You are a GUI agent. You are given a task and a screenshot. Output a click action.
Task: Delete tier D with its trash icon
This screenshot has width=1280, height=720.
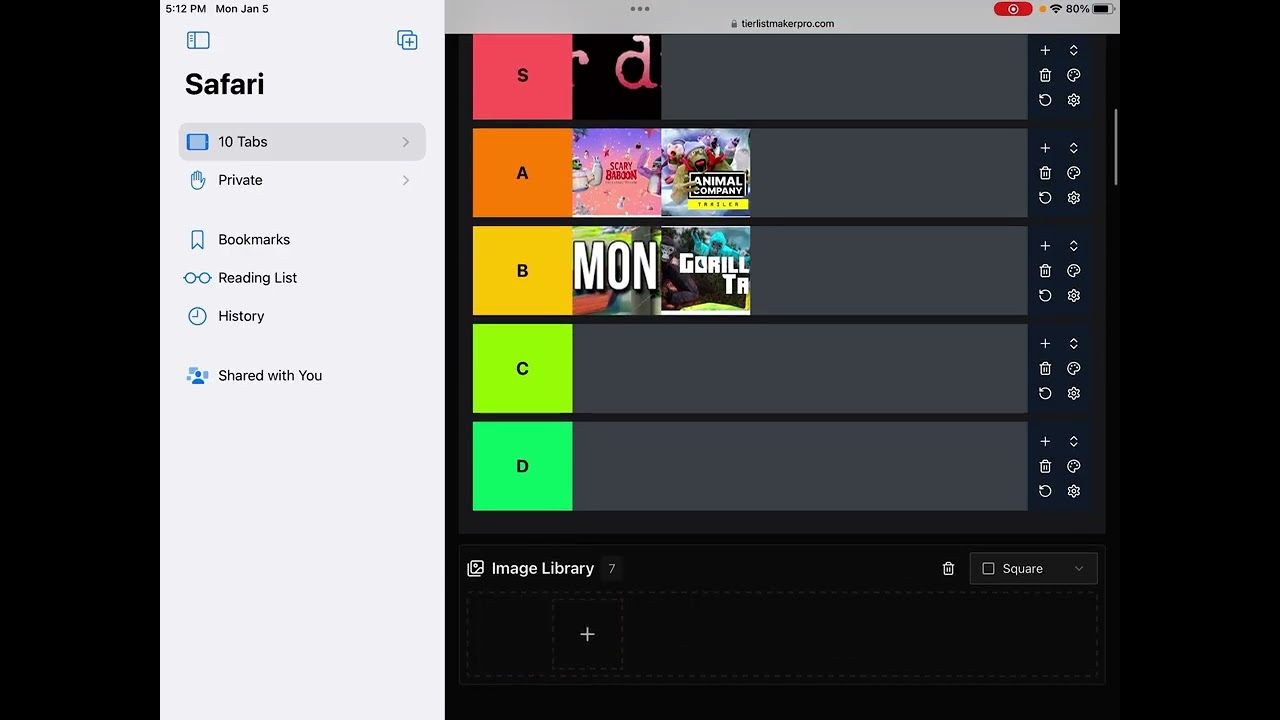[x=1045, y=466]
